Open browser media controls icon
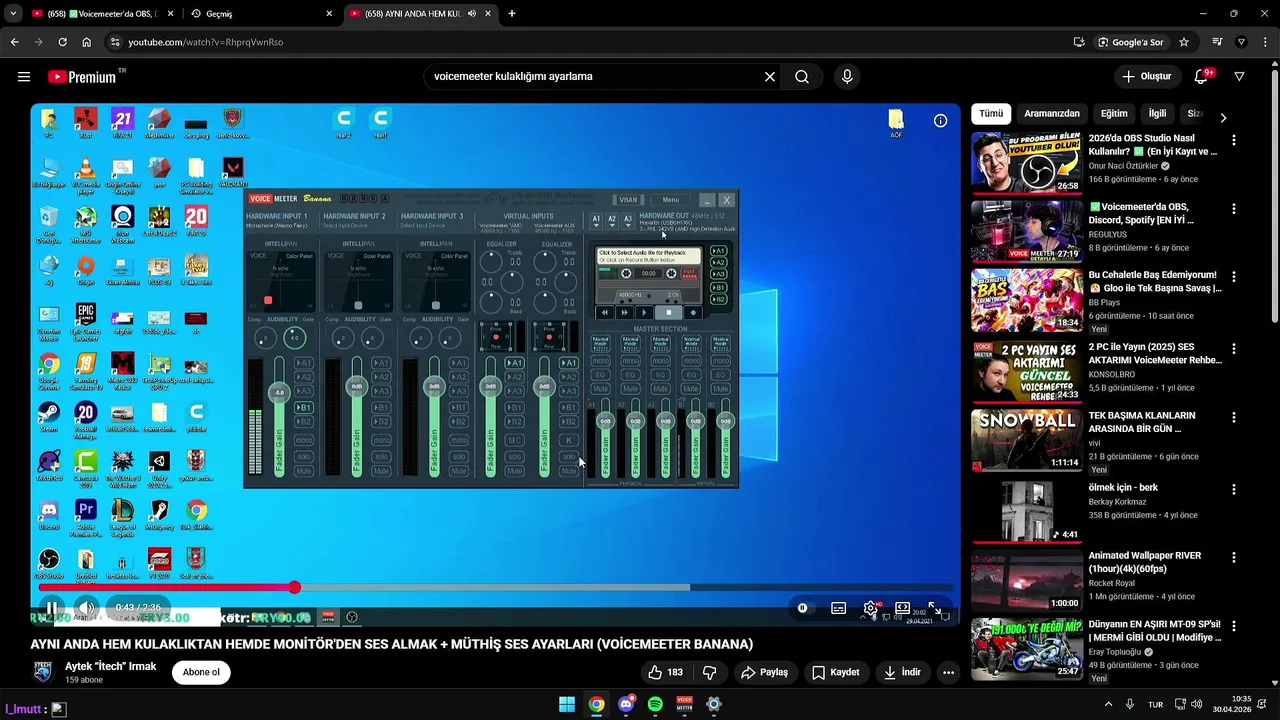This screenshot has width=1280, height=720. [x=1217, y=42]
